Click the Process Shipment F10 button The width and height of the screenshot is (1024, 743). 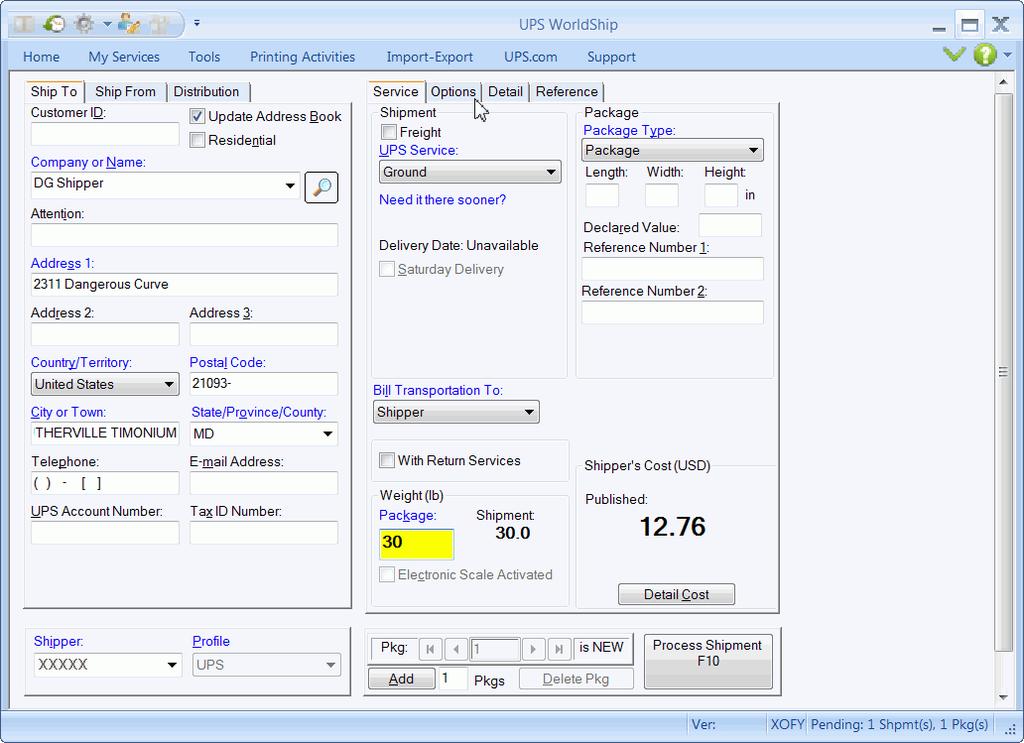tap(708, 661)
